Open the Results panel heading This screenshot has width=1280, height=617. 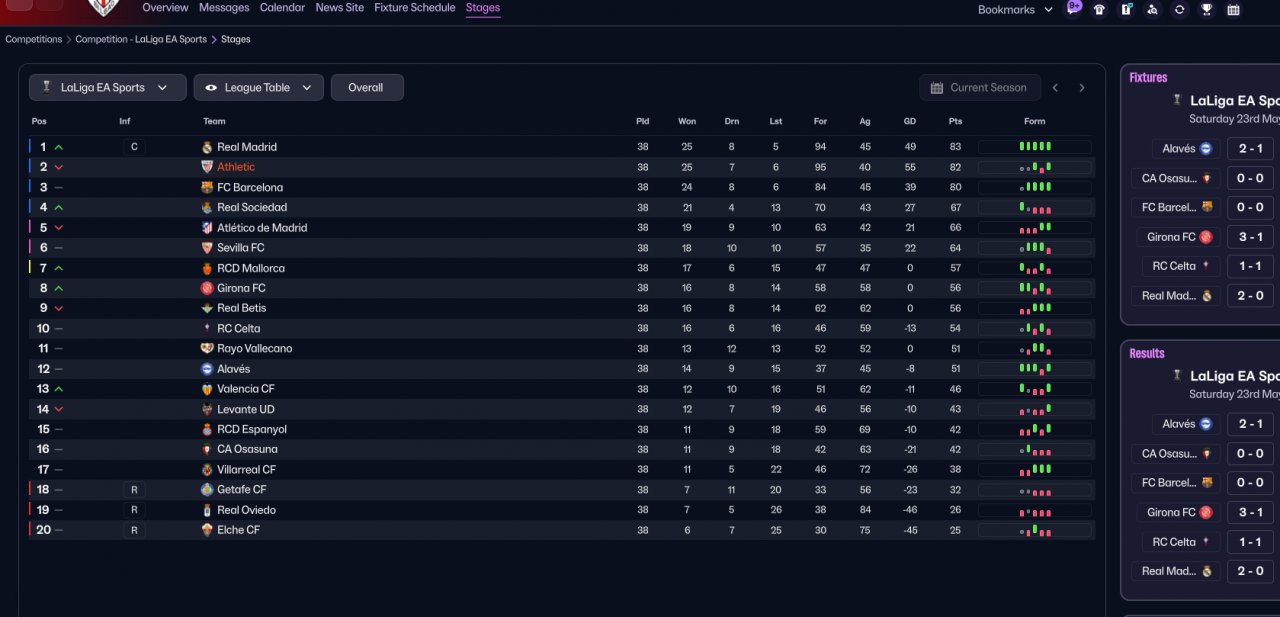tap(1147, 353)
